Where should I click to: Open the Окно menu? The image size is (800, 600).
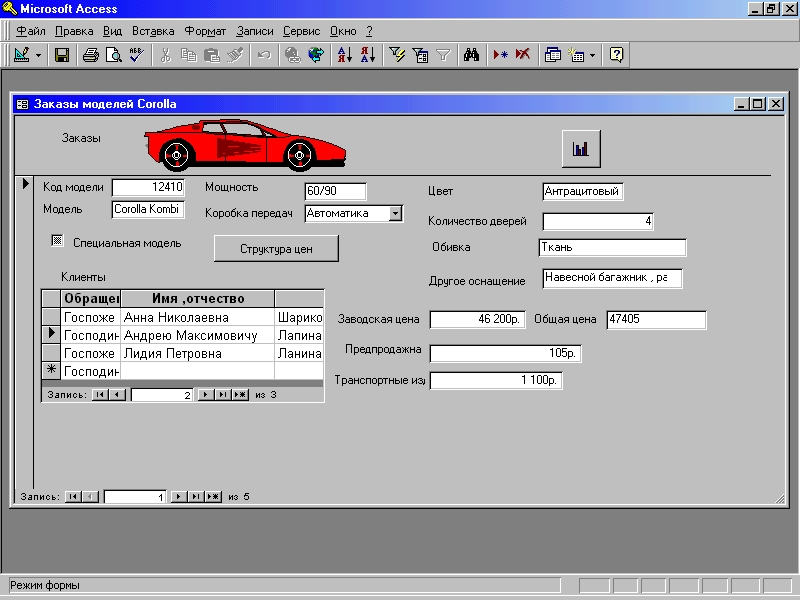pos(343,31)
